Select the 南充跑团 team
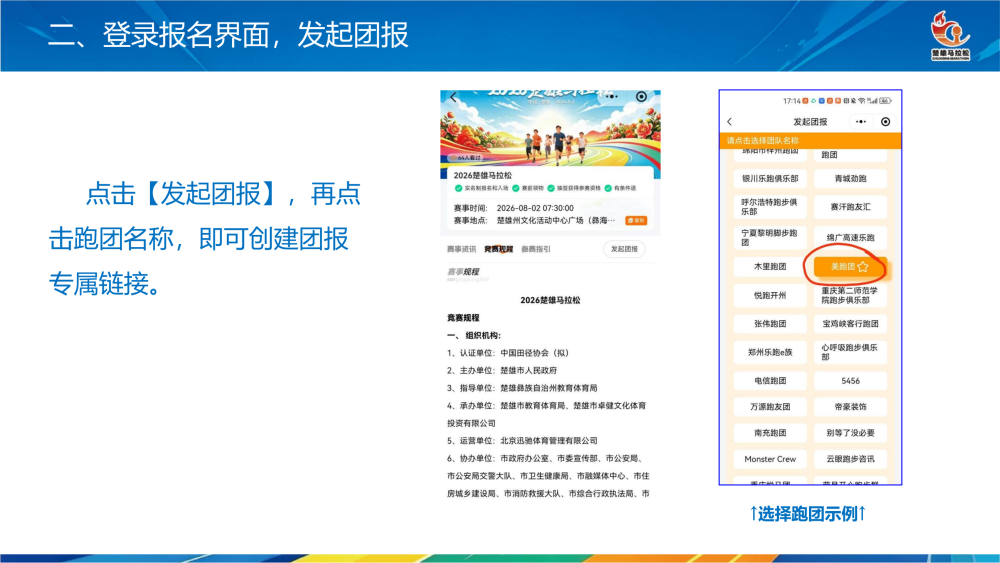Viewport: 1000px width, 563px height. pyautogui.click(x=770, y=433)
